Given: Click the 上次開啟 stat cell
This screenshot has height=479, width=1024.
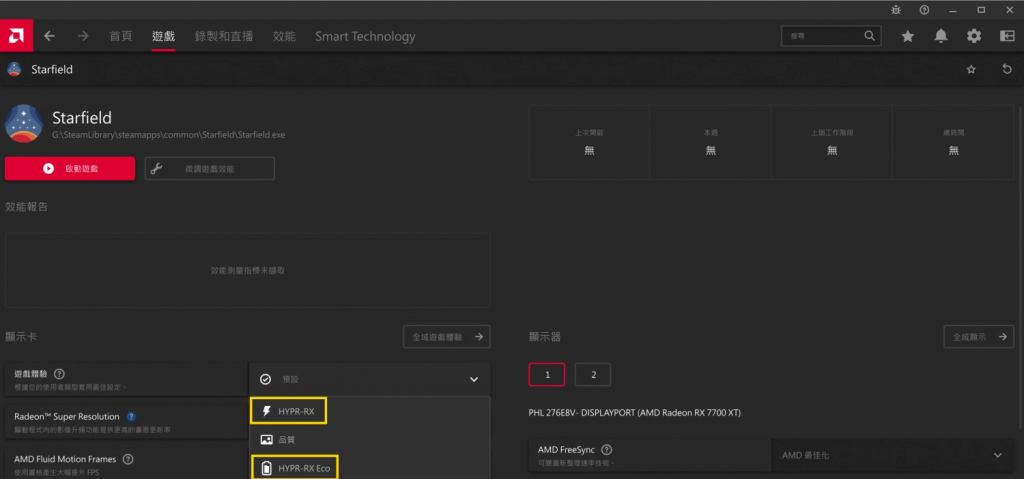Looking at the screenshot, I should (589, 142).
